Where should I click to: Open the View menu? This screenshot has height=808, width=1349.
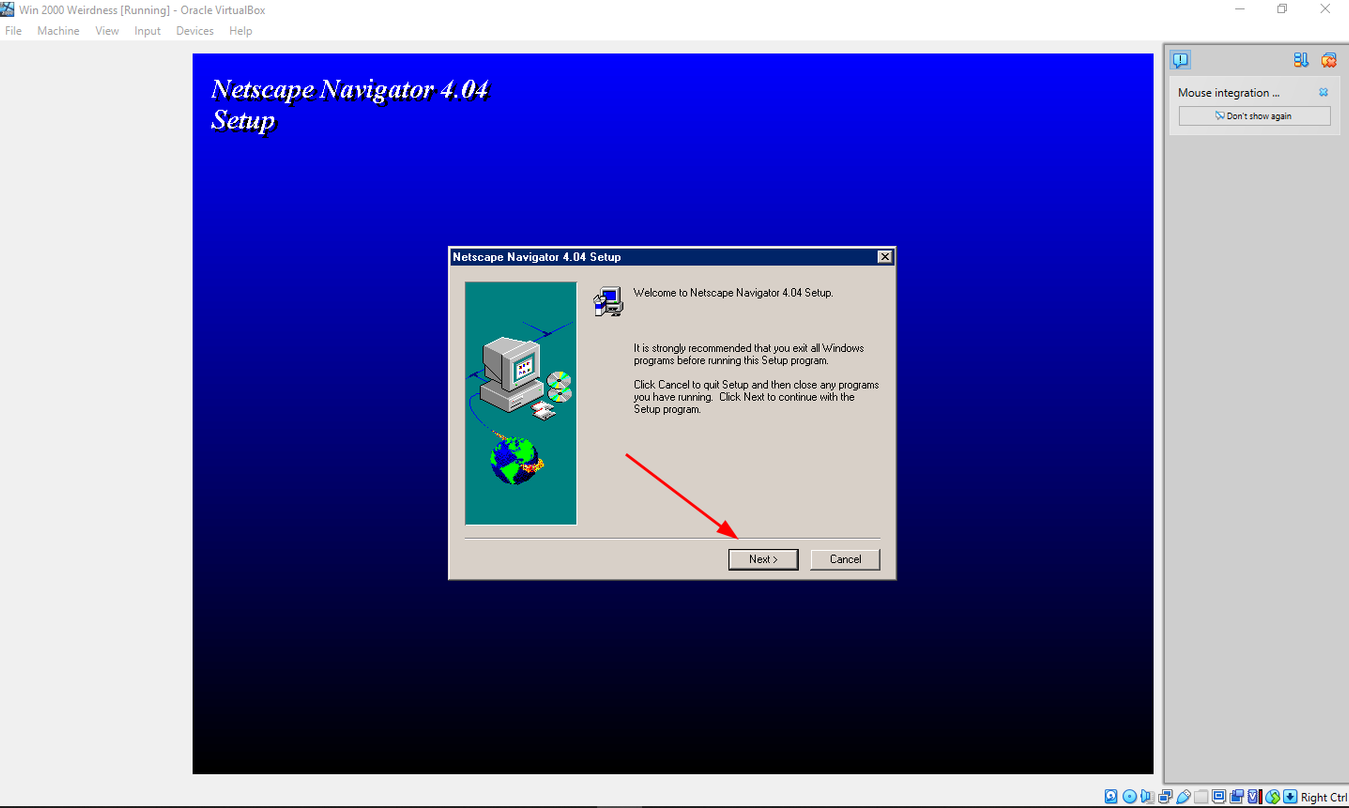tap(107, 31)
